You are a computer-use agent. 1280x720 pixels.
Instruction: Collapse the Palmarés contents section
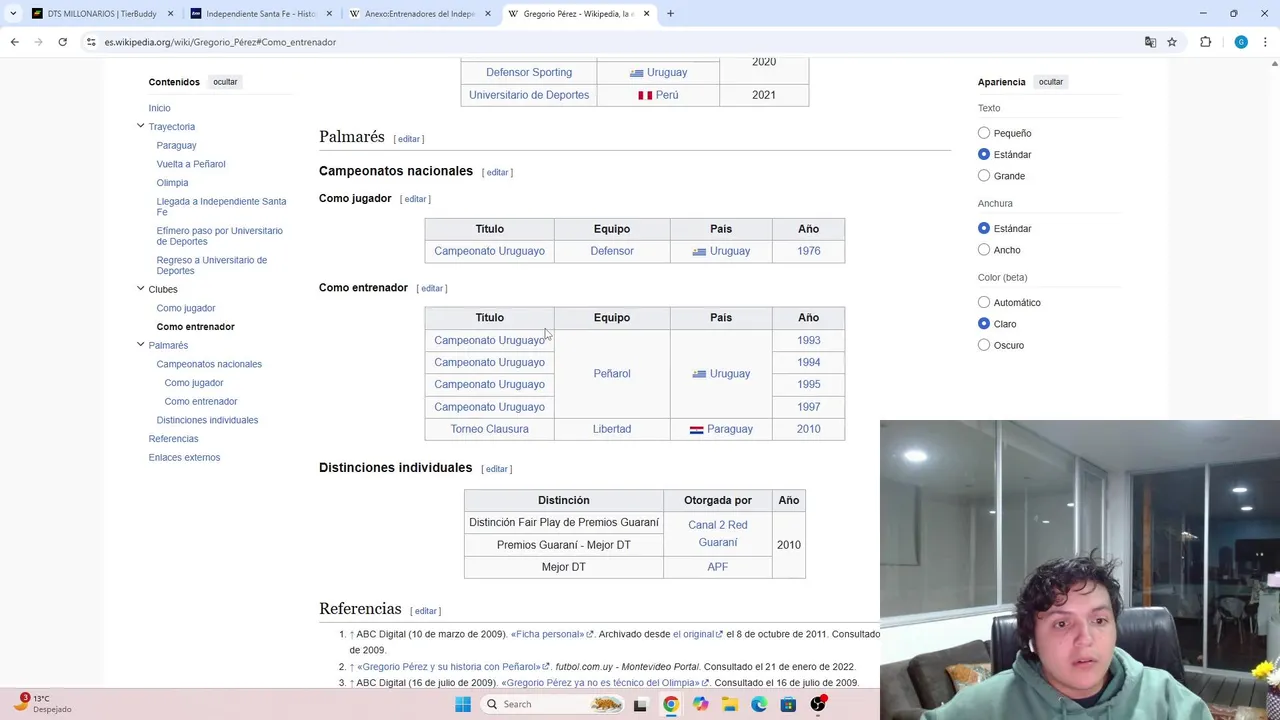tap(140, 345)
